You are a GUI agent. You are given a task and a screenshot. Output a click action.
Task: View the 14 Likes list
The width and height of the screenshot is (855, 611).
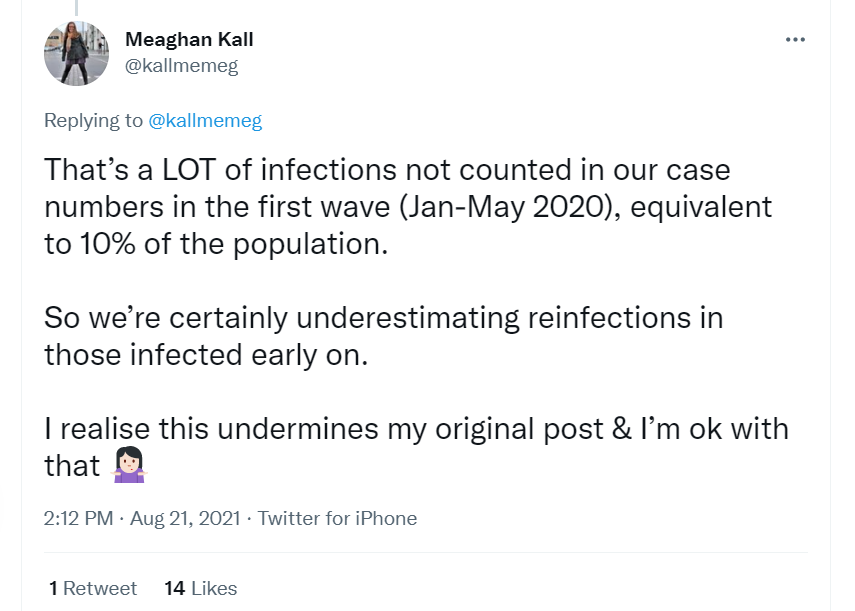point(200,589)
